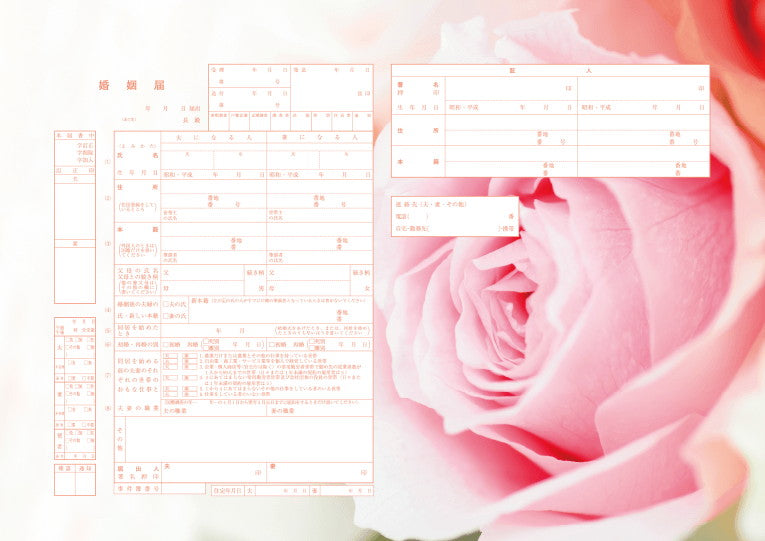Click the wife's 本籍 field
Screen dimensions: 765x541
coord(319,230)
